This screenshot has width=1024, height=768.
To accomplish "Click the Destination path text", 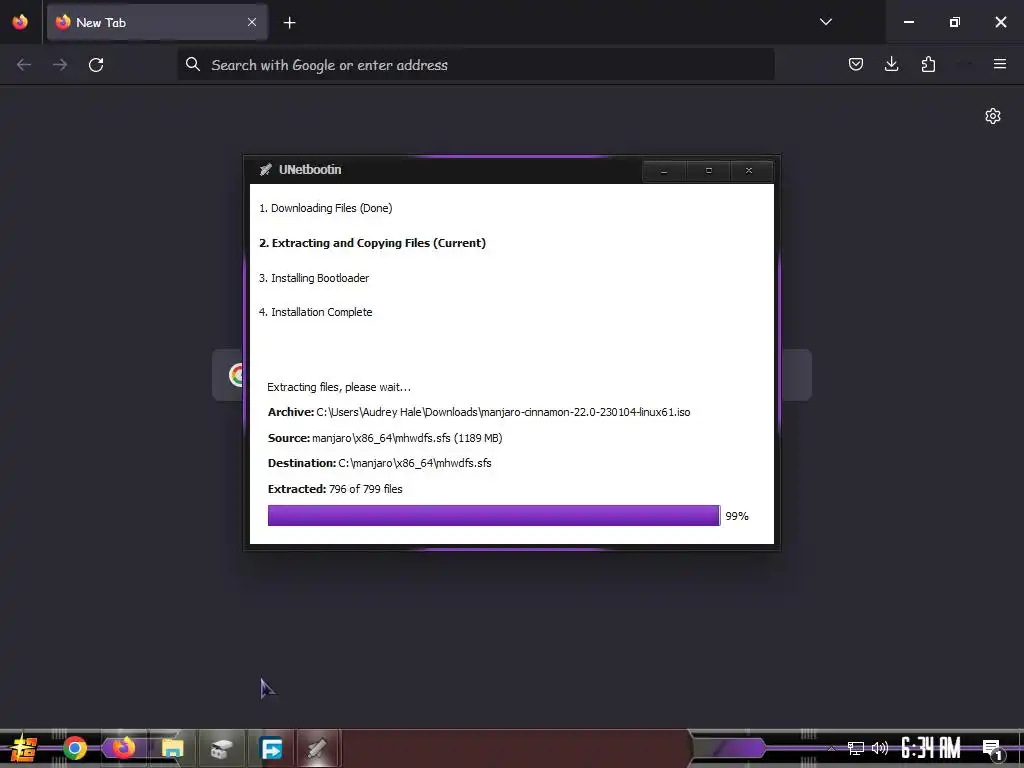I will [x=415, y=463].
